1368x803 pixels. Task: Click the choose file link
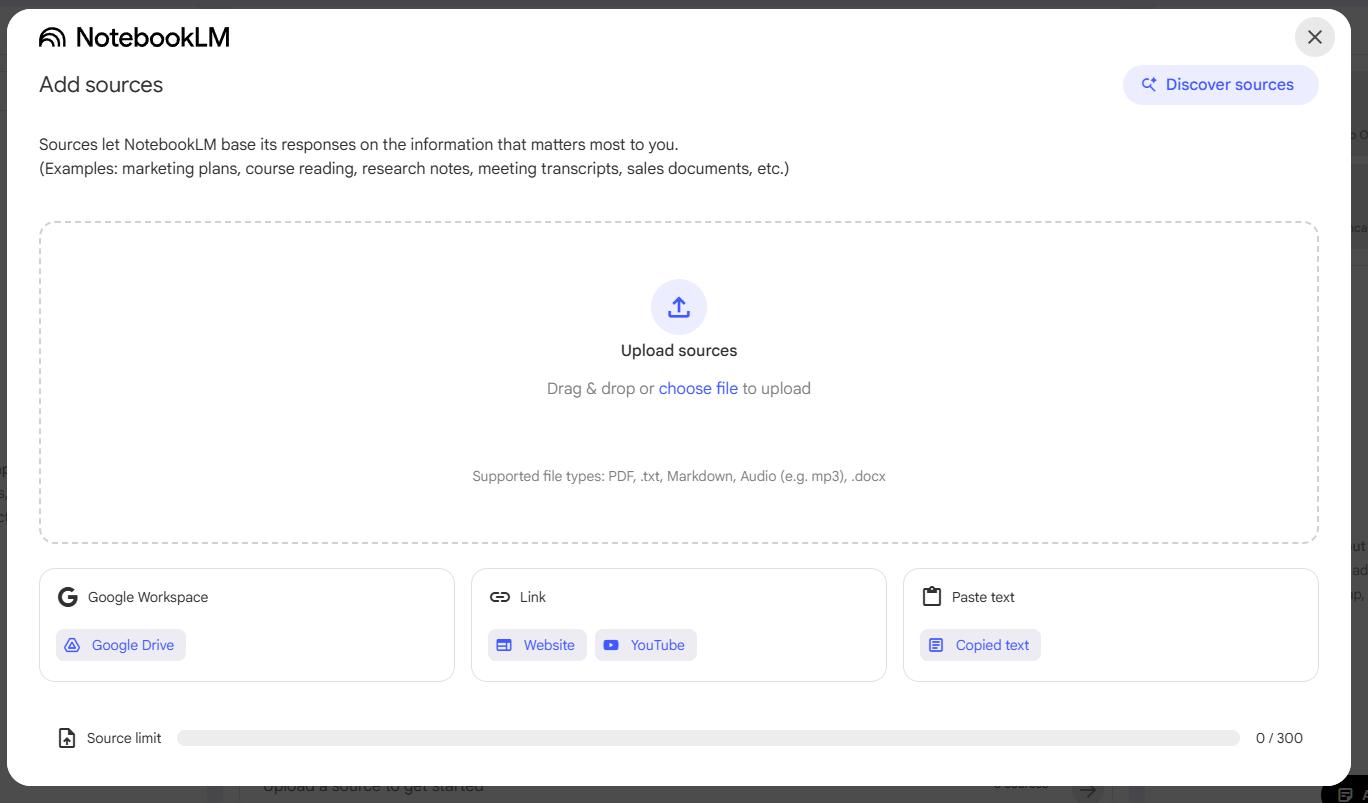698,389
